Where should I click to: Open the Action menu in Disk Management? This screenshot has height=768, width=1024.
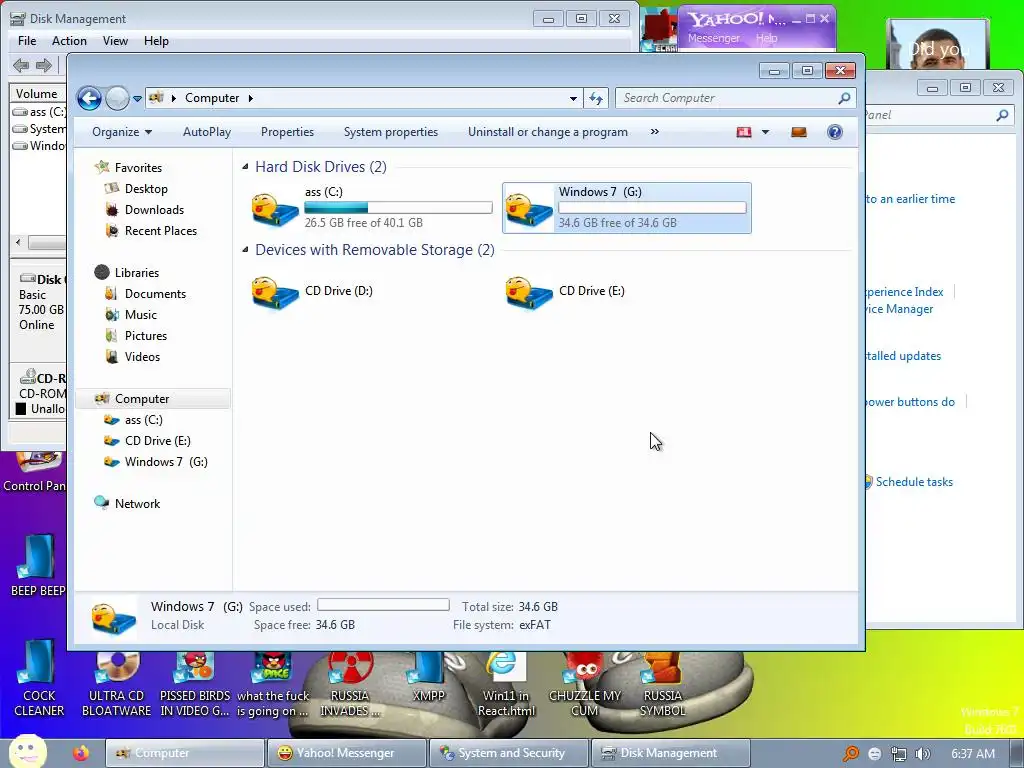(69, 41)
